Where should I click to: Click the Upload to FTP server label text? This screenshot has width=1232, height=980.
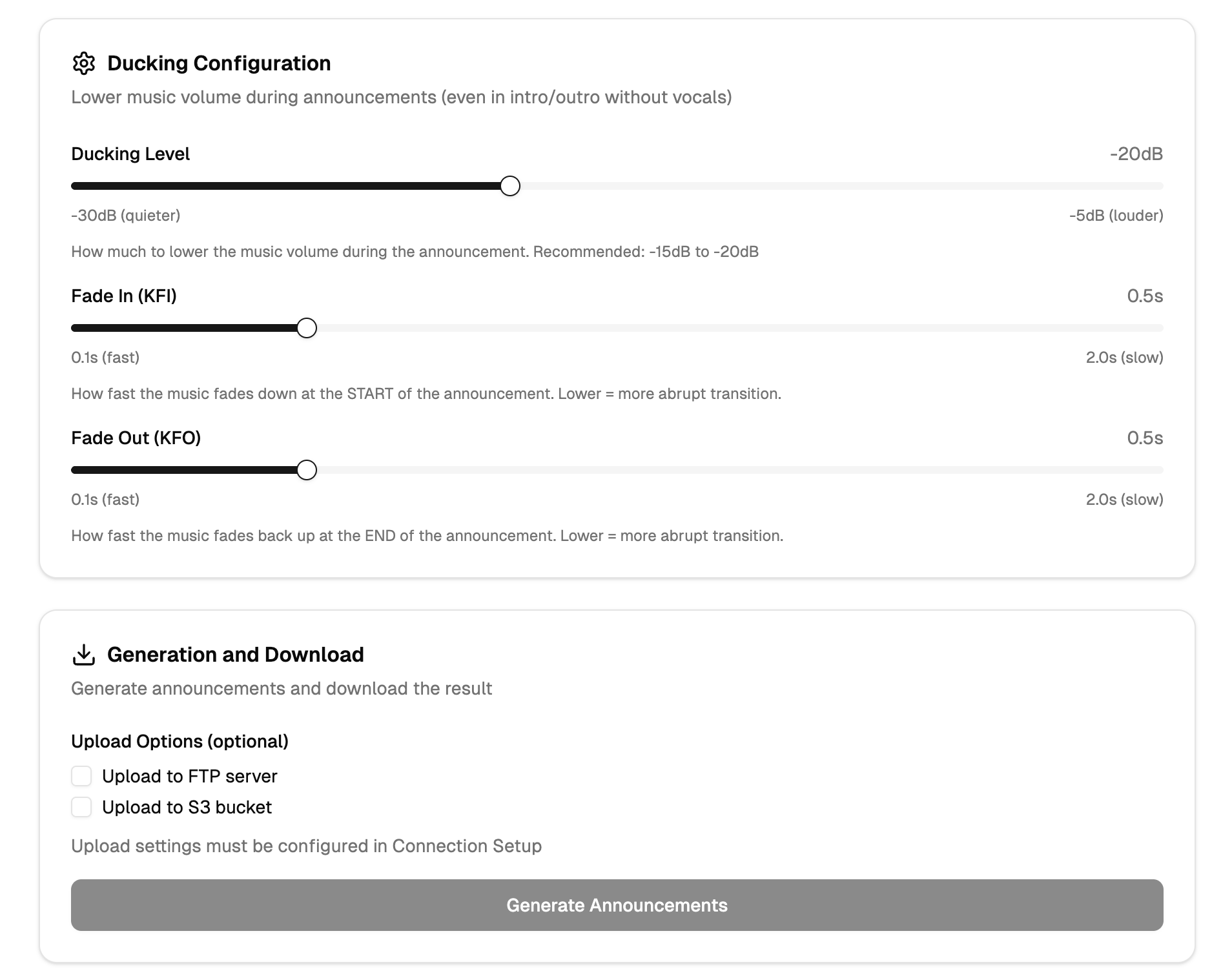tap(189, 776)
